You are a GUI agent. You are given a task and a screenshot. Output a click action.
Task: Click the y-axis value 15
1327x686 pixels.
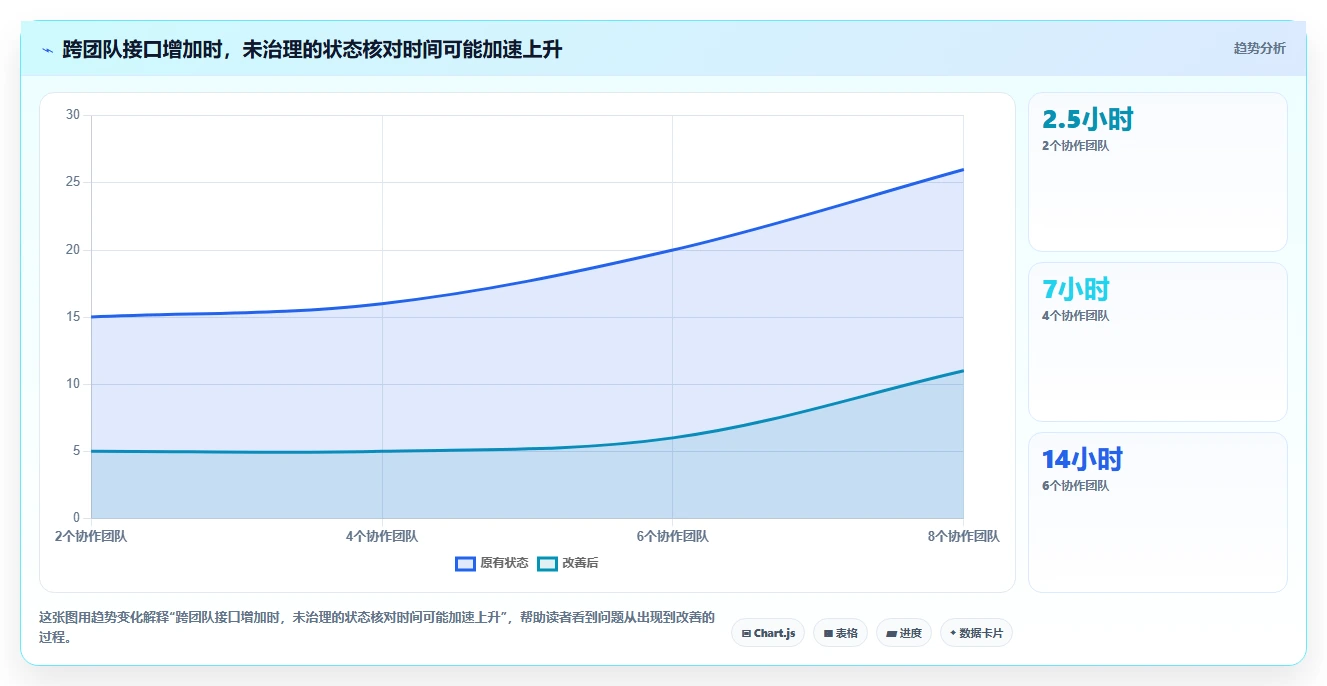[72, 316]
